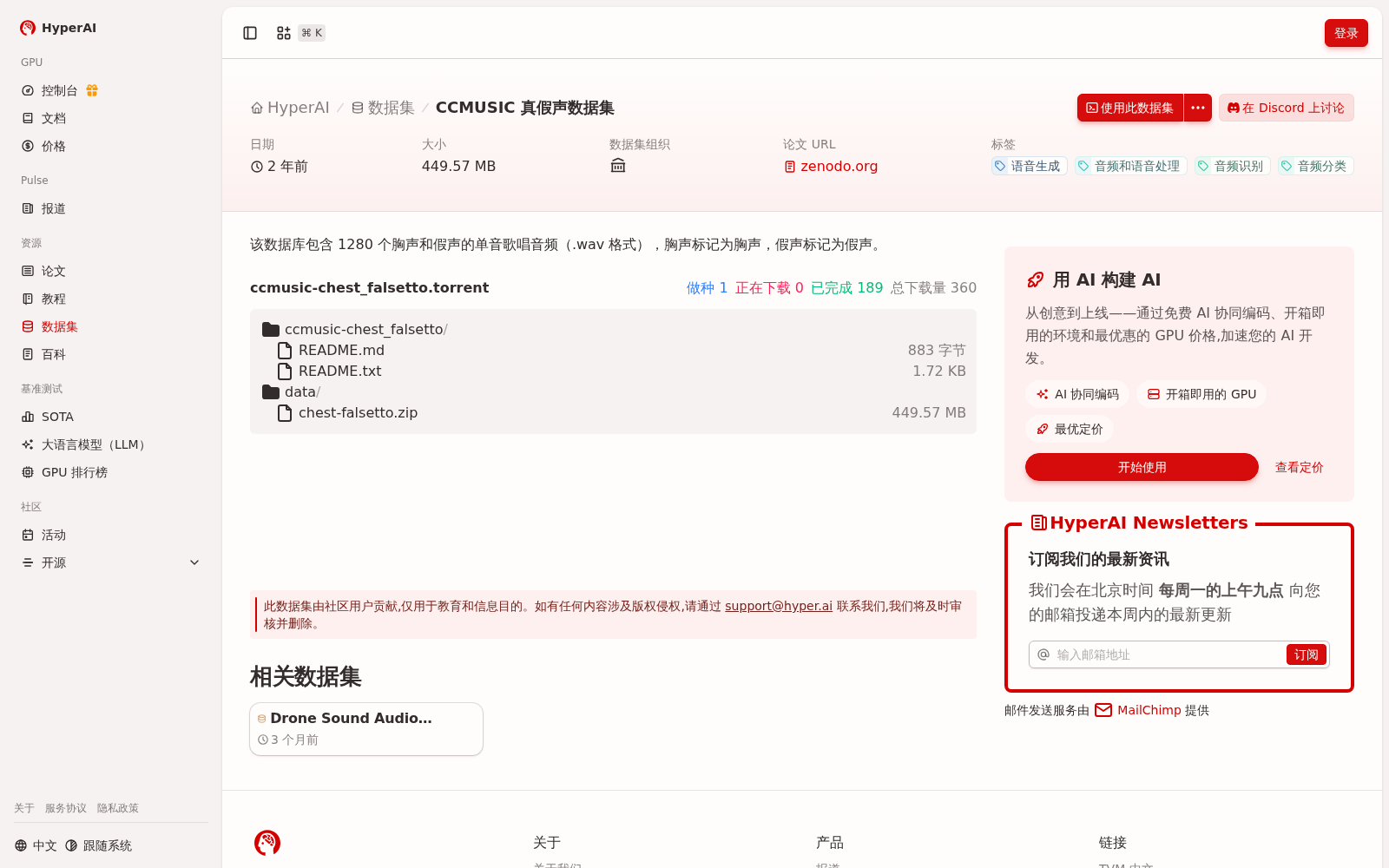Click the ccmusic-chest_falsetto folder icon
The width and height of the screenshot is (1389, 868).
pos(271,329)
